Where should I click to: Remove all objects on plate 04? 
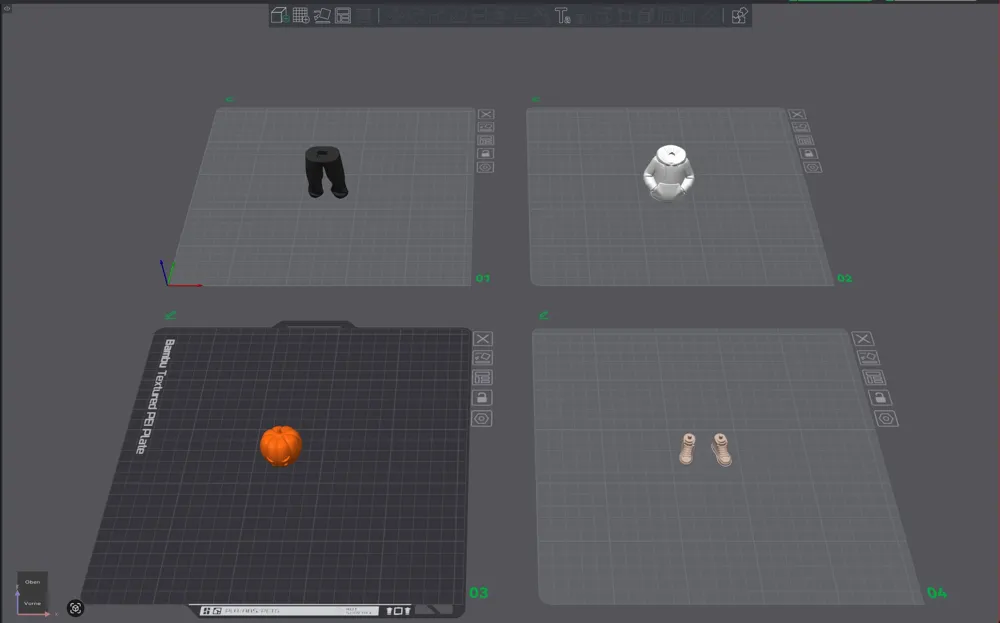coord(862,339)
